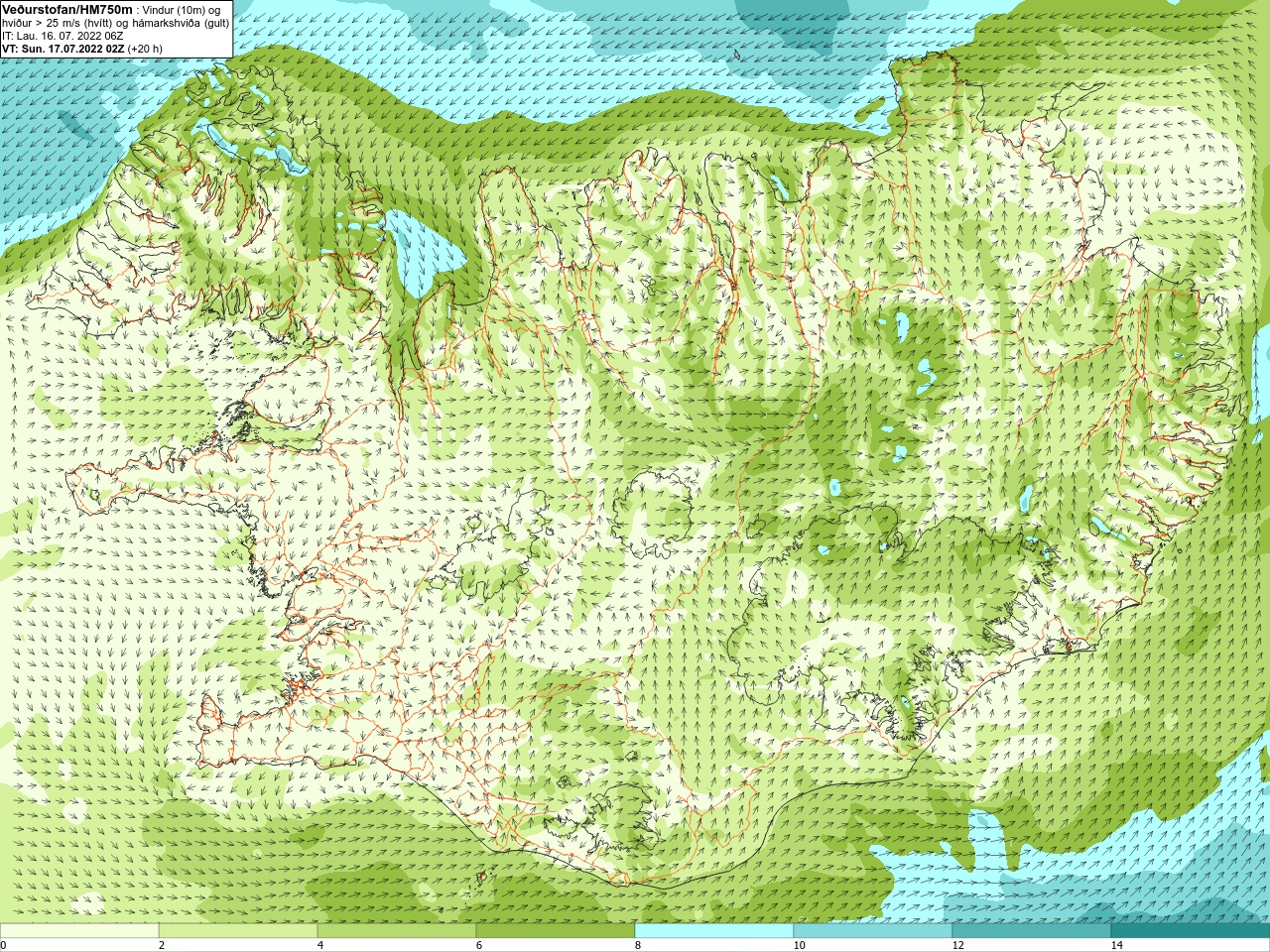Click the 'Vindur (10m) og' label
The height and width of the screenshot is (952, 1270).
point(182,10)
